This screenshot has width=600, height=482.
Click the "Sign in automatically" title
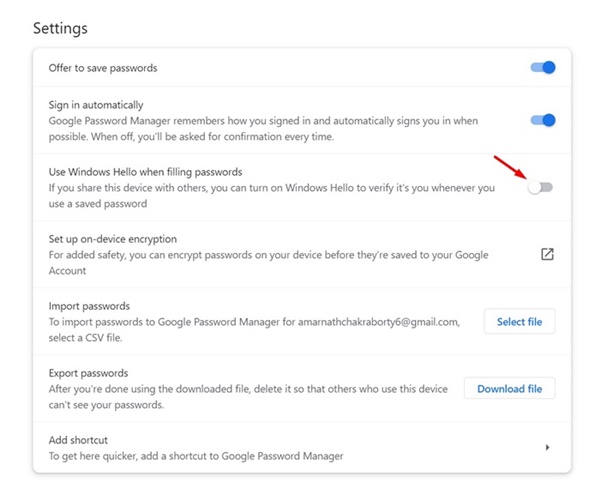pyautogui.click(x=96, y=104)
